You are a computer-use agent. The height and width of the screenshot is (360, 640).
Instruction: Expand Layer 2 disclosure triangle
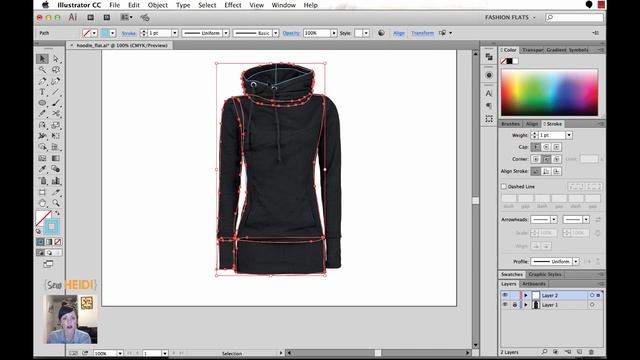click(526, 295)
